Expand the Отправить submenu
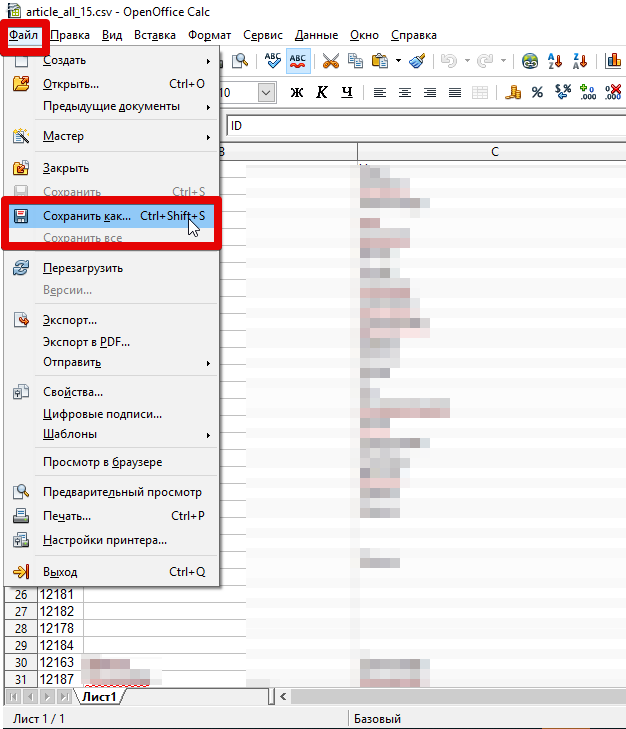The image size is (626, 729). (x=112, y=362)
